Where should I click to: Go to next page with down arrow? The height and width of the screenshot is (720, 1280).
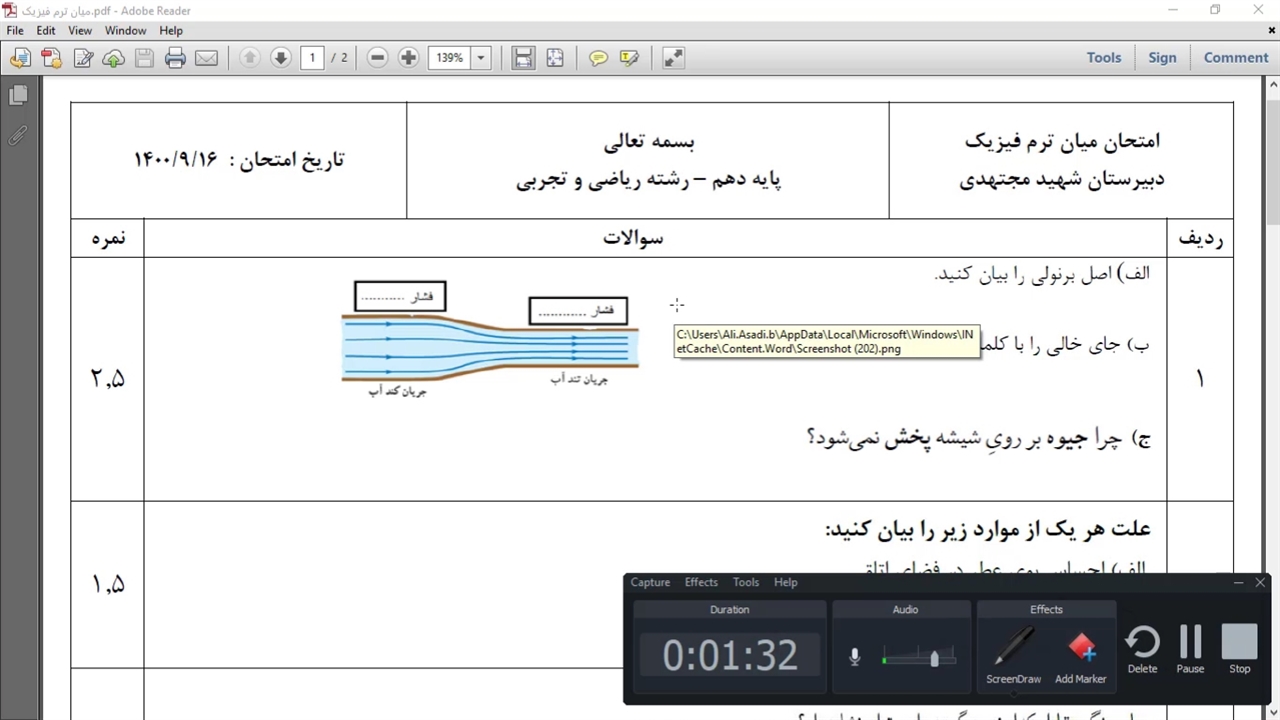pyautogui.click(x=281, y=58)
